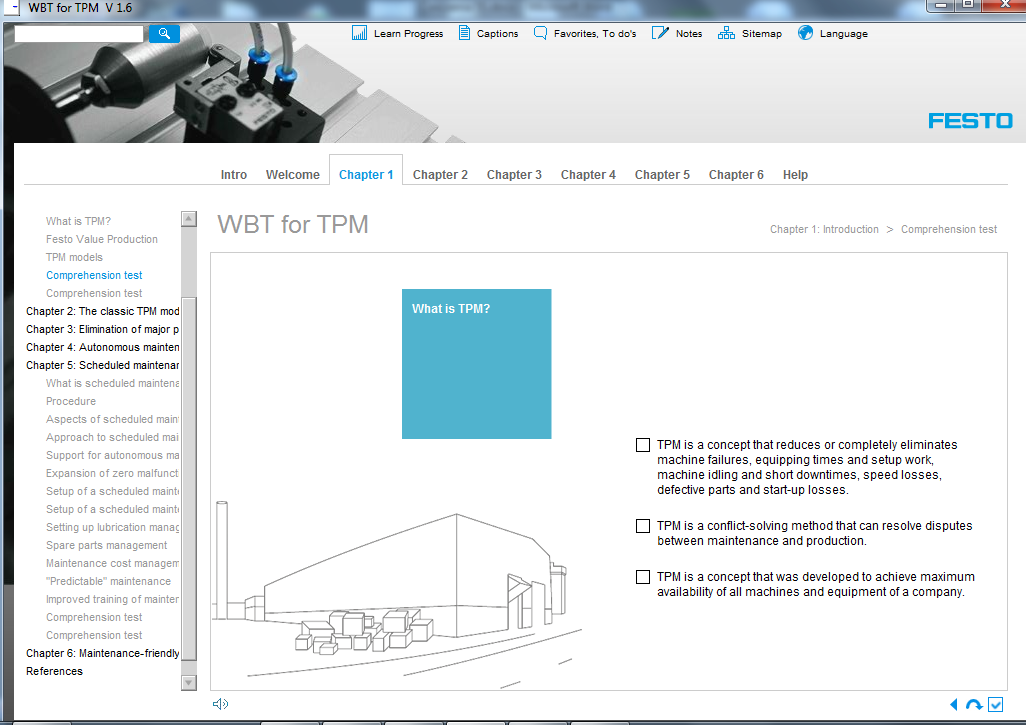Open 'Support for autonomous maintenance' item

coord(112,455)
